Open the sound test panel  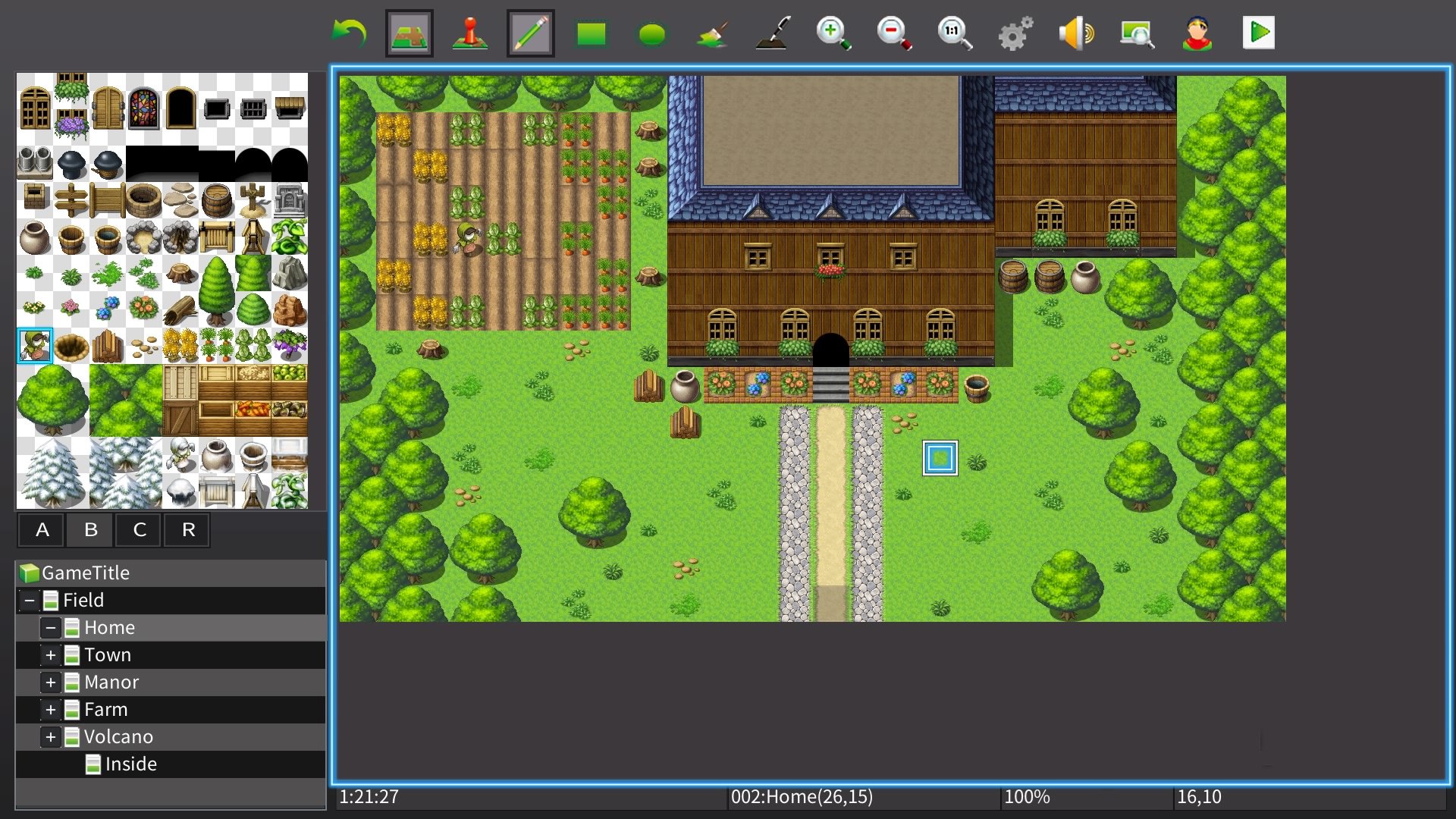[x=1076, y=32]
